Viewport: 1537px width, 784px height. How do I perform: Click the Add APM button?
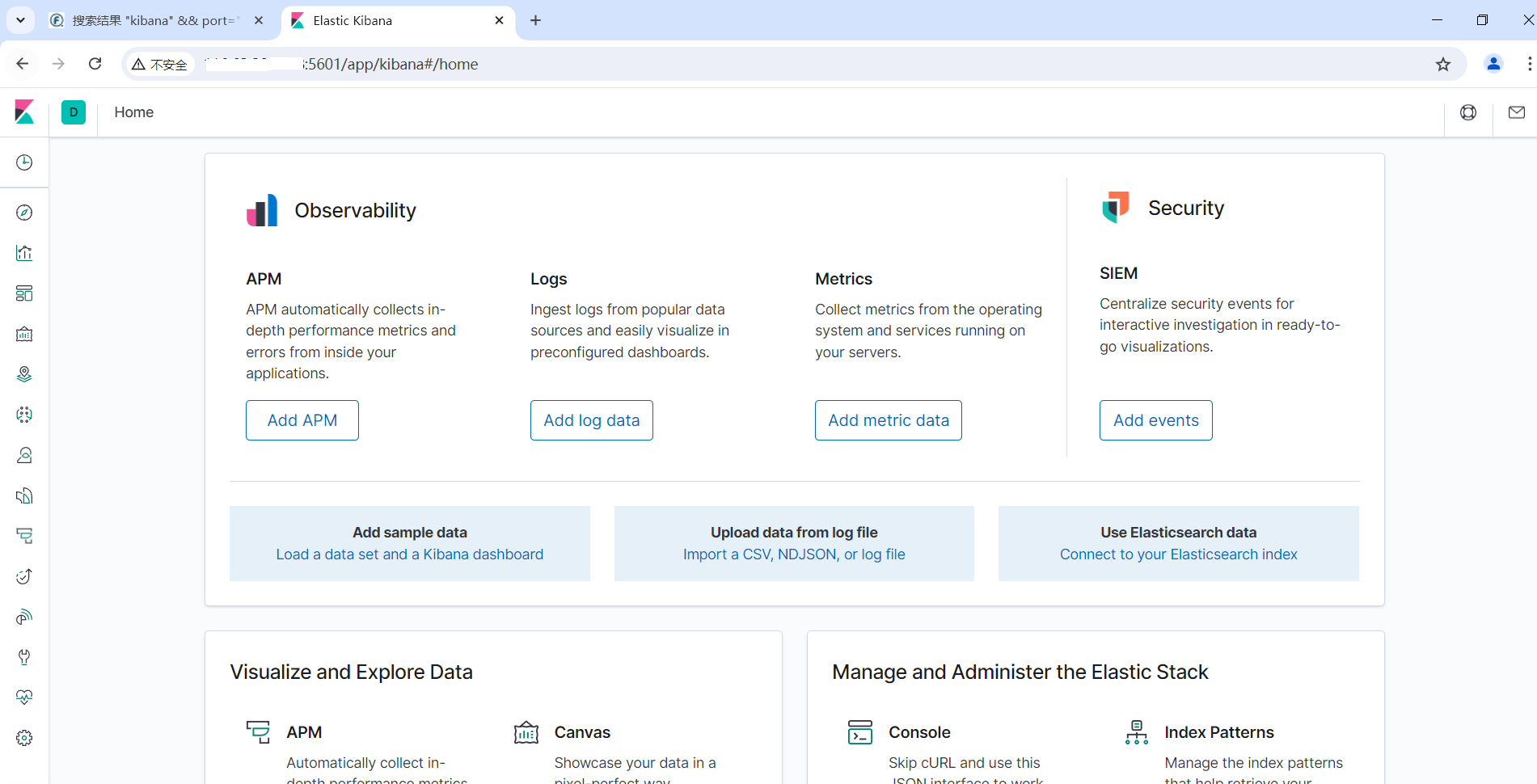point(302,420)
